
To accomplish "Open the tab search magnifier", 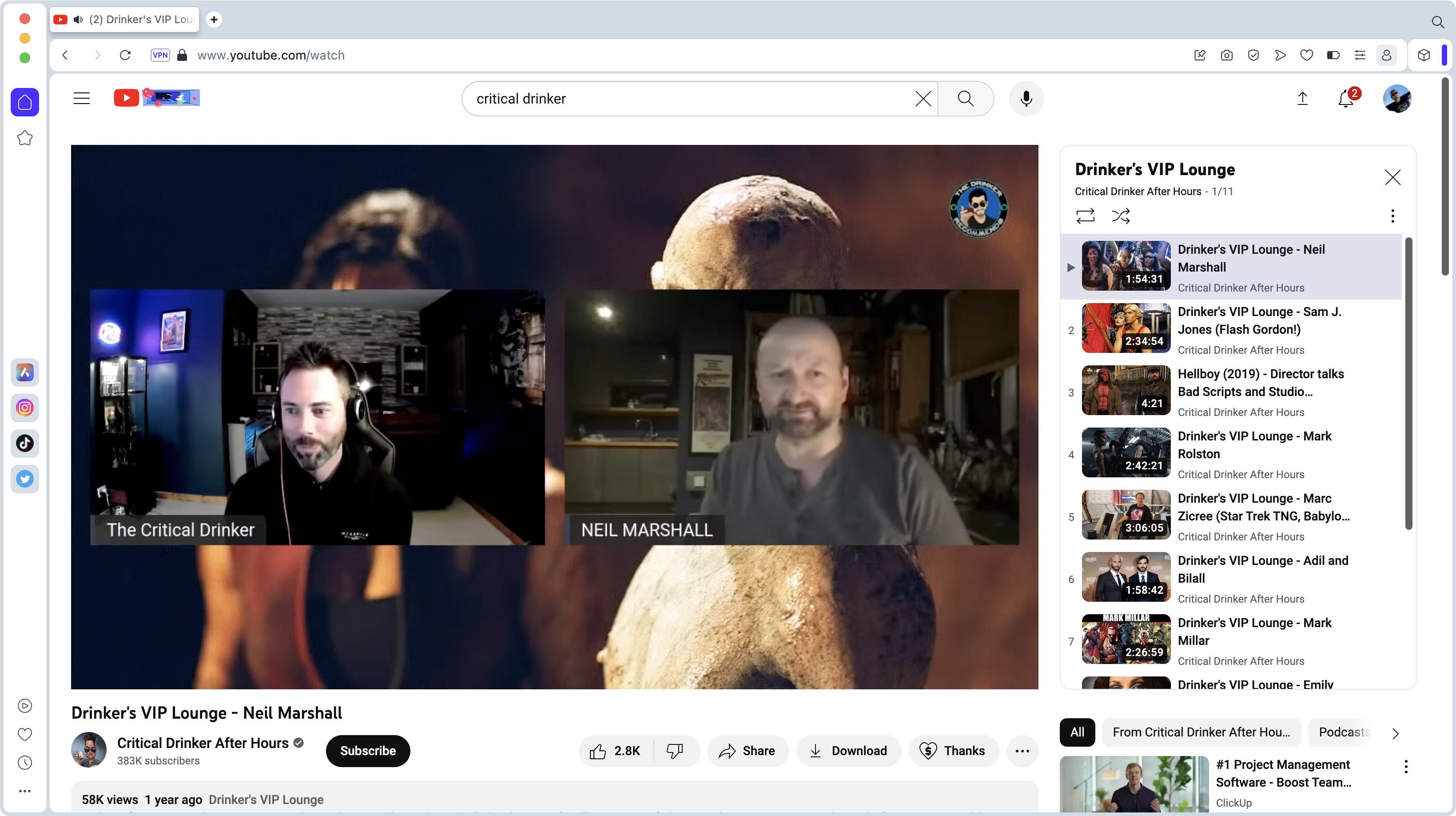I will [x=1437, y=21].
